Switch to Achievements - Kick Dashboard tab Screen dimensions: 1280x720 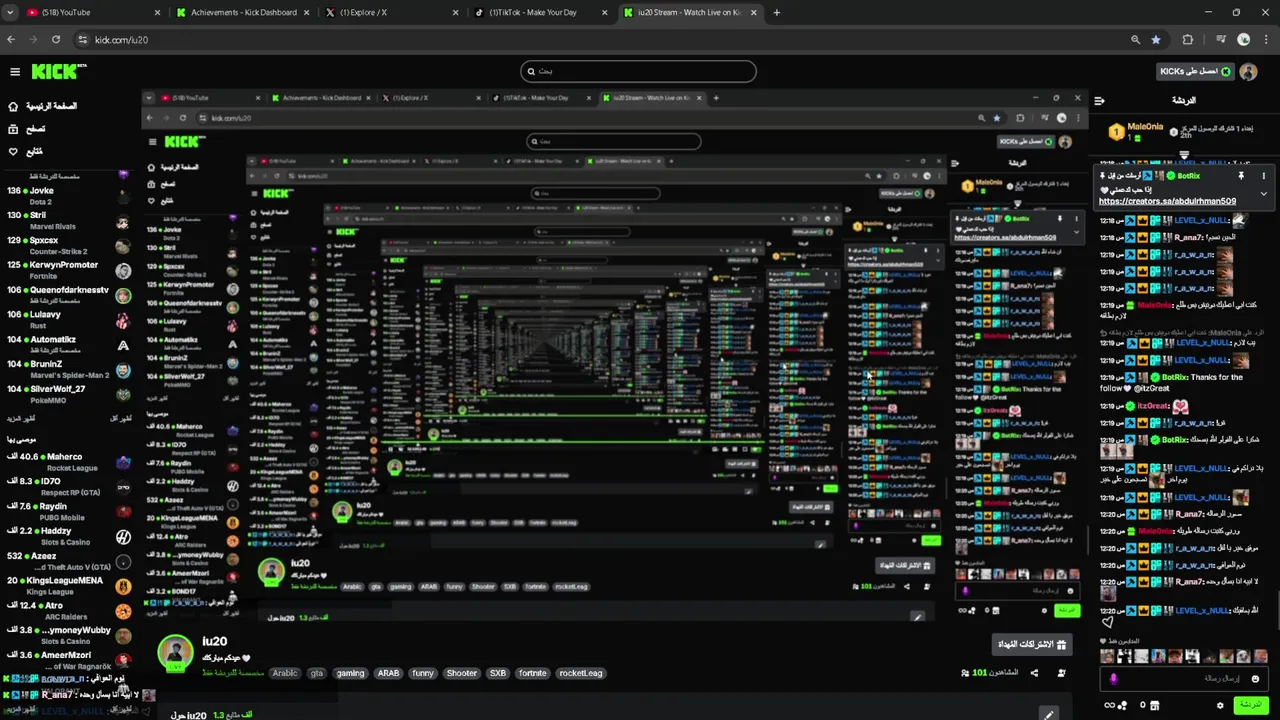[244, 12]
